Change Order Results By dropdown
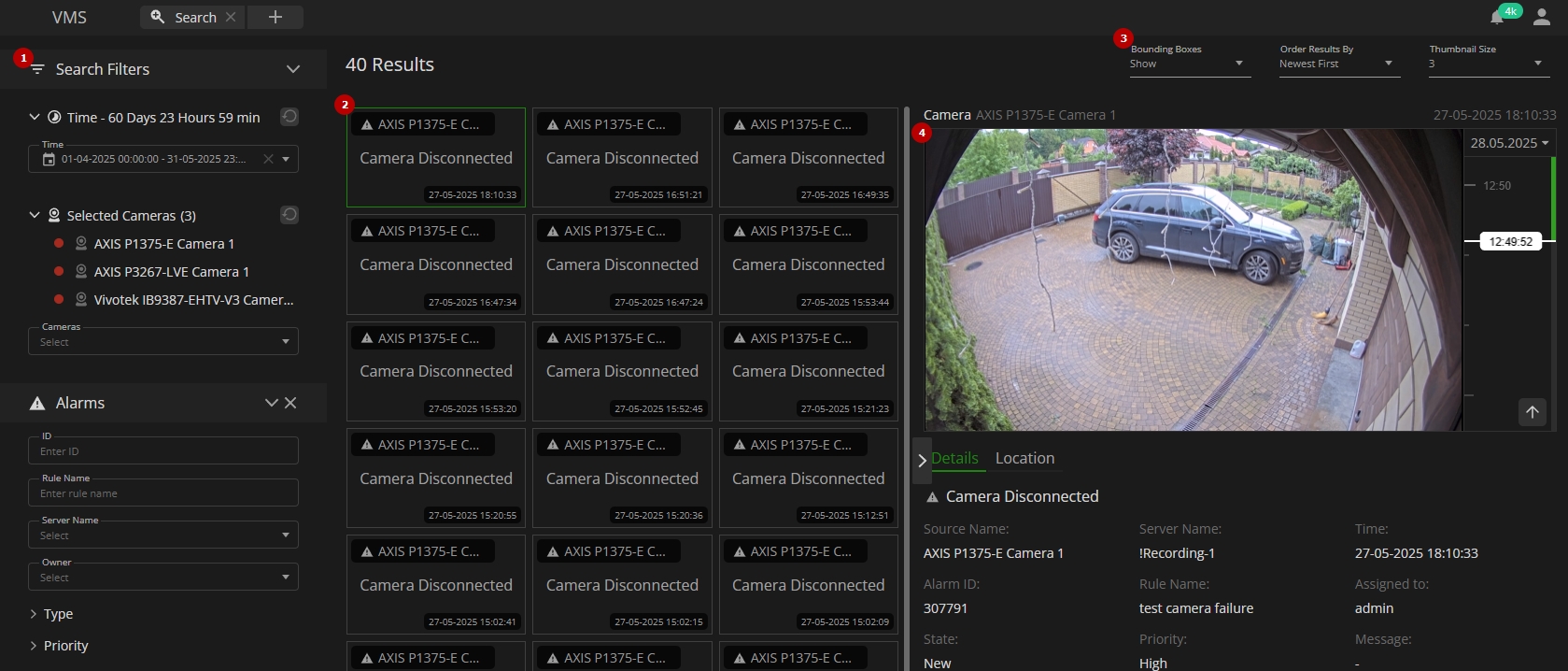1568x671 pixels. [x=1339, y=64]
